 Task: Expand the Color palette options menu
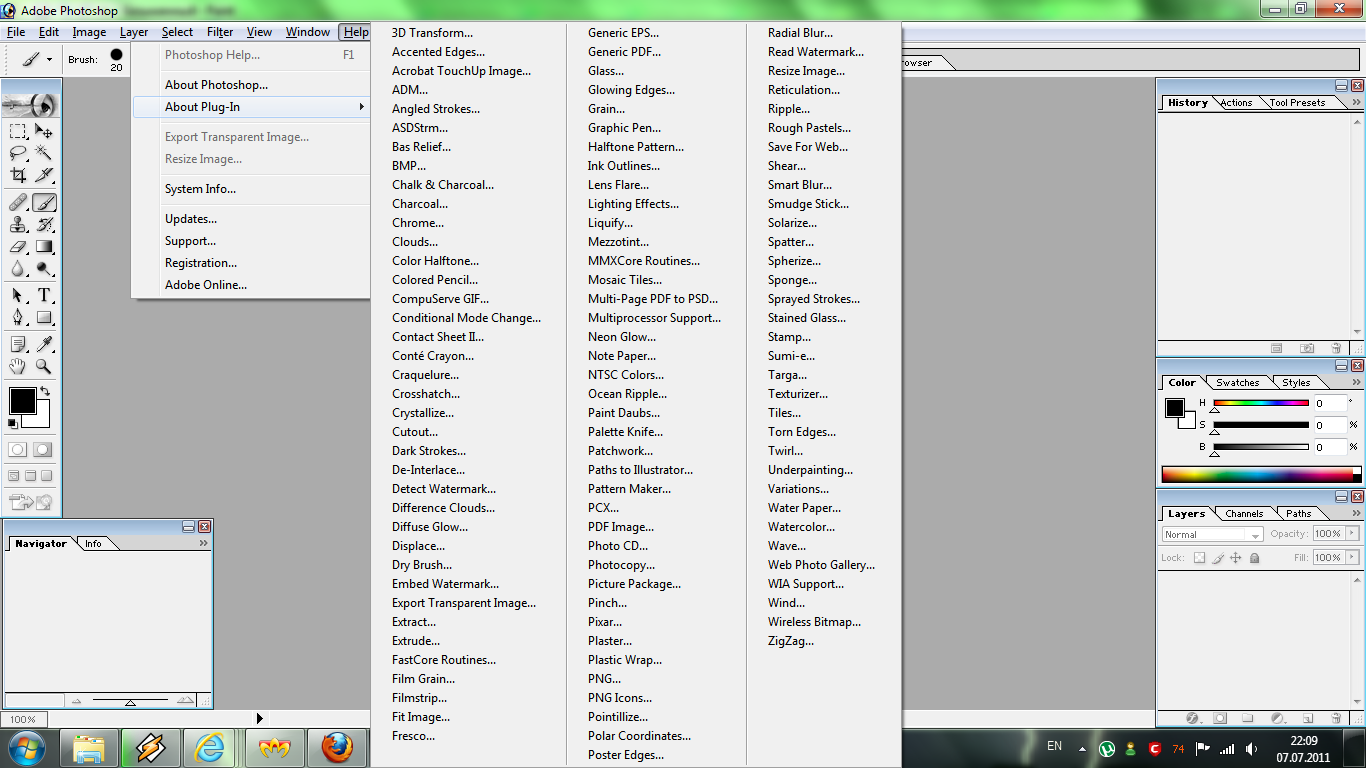coord(1356,382)
